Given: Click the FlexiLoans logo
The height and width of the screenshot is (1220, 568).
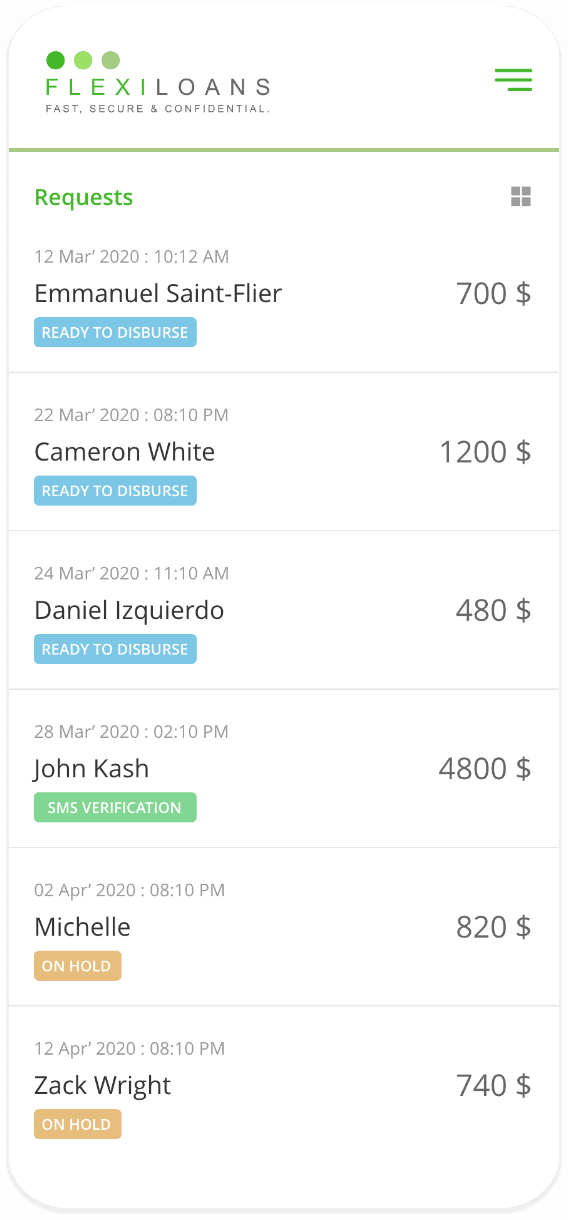Looking at the screenshot, I should [x=158, y=82].
